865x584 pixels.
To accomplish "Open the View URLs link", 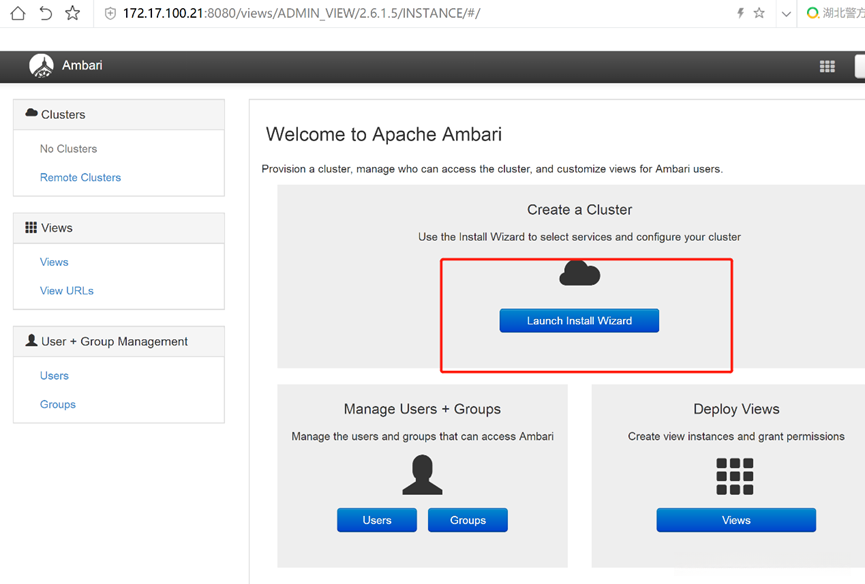I will (67, 291).
